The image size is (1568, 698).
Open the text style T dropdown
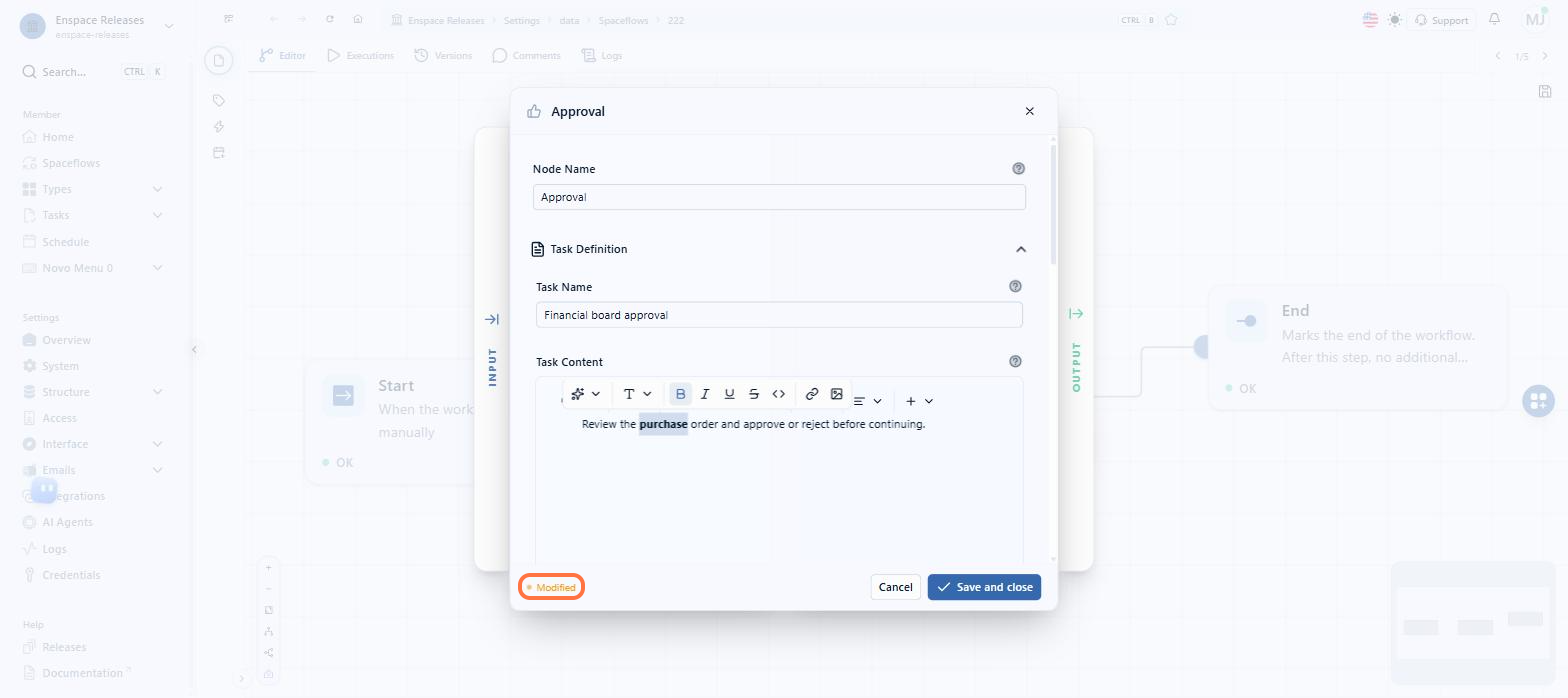[637, 394]
